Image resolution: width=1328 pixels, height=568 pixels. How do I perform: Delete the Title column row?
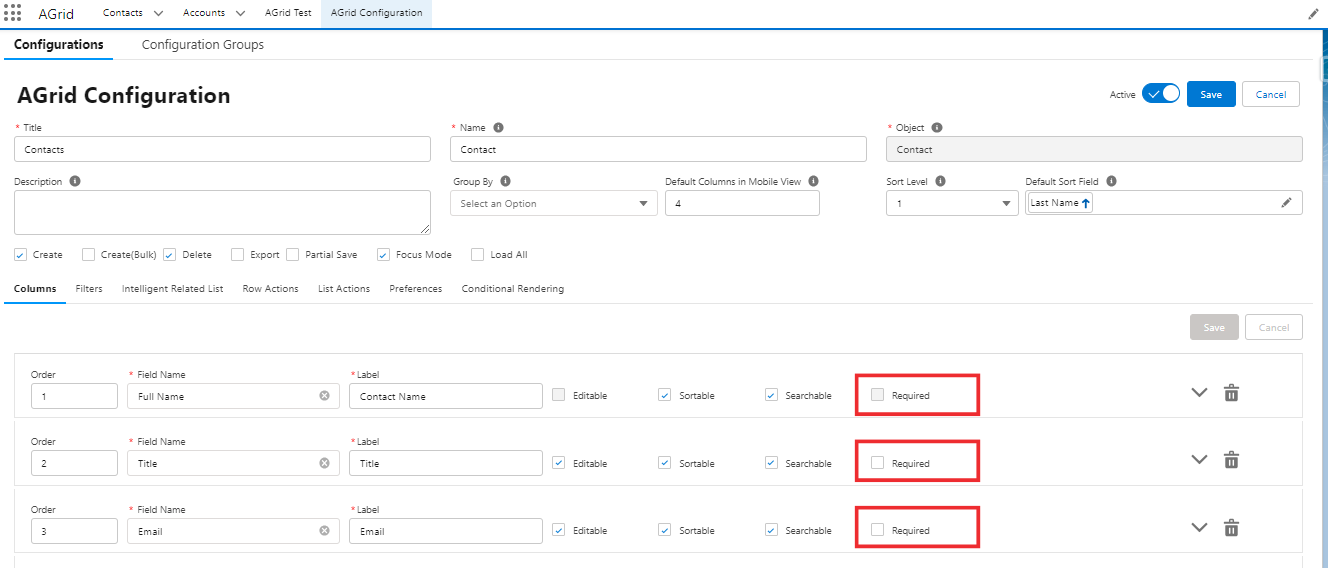(1232, 460)
